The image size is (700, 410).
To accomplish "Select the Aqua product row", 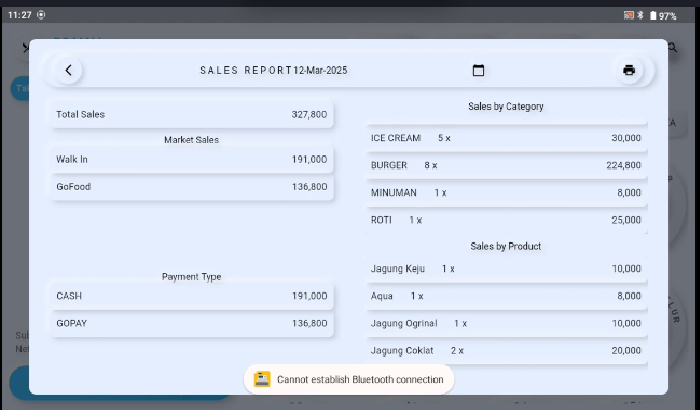I will 505,296.
